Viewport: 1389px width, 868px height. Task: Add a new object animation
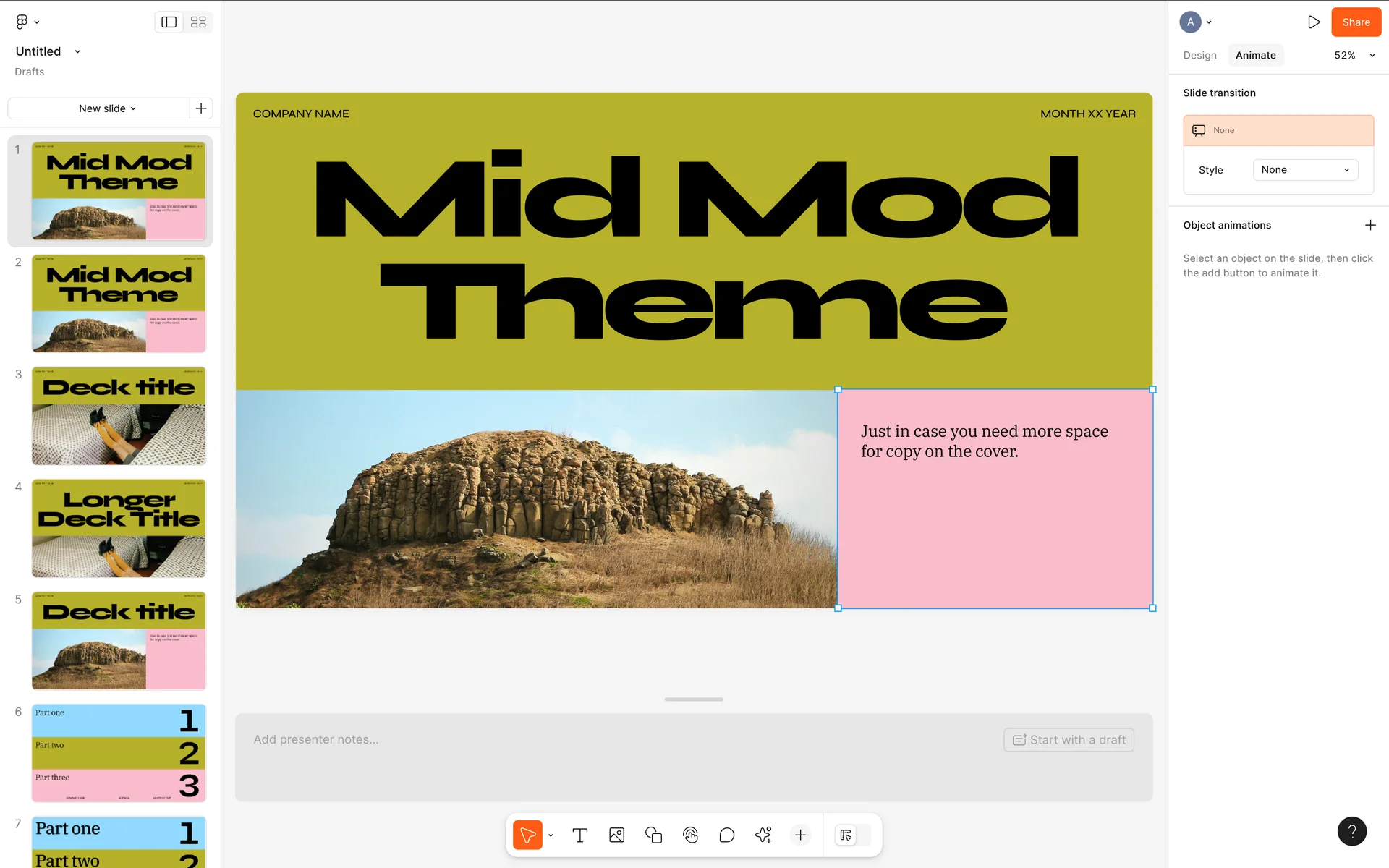(x=1369, y=225)
